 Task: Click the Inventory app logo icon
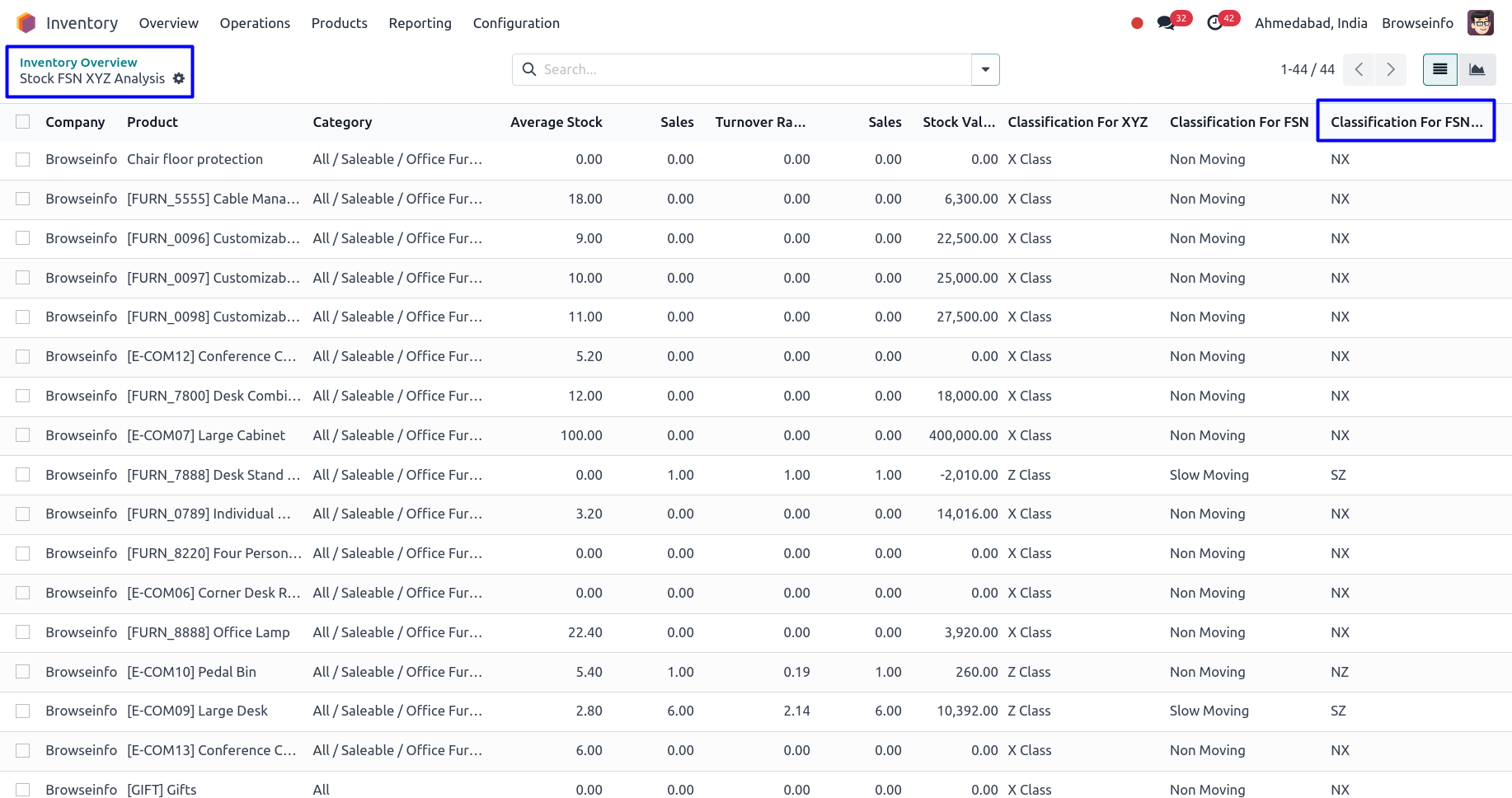coord(26,23)
